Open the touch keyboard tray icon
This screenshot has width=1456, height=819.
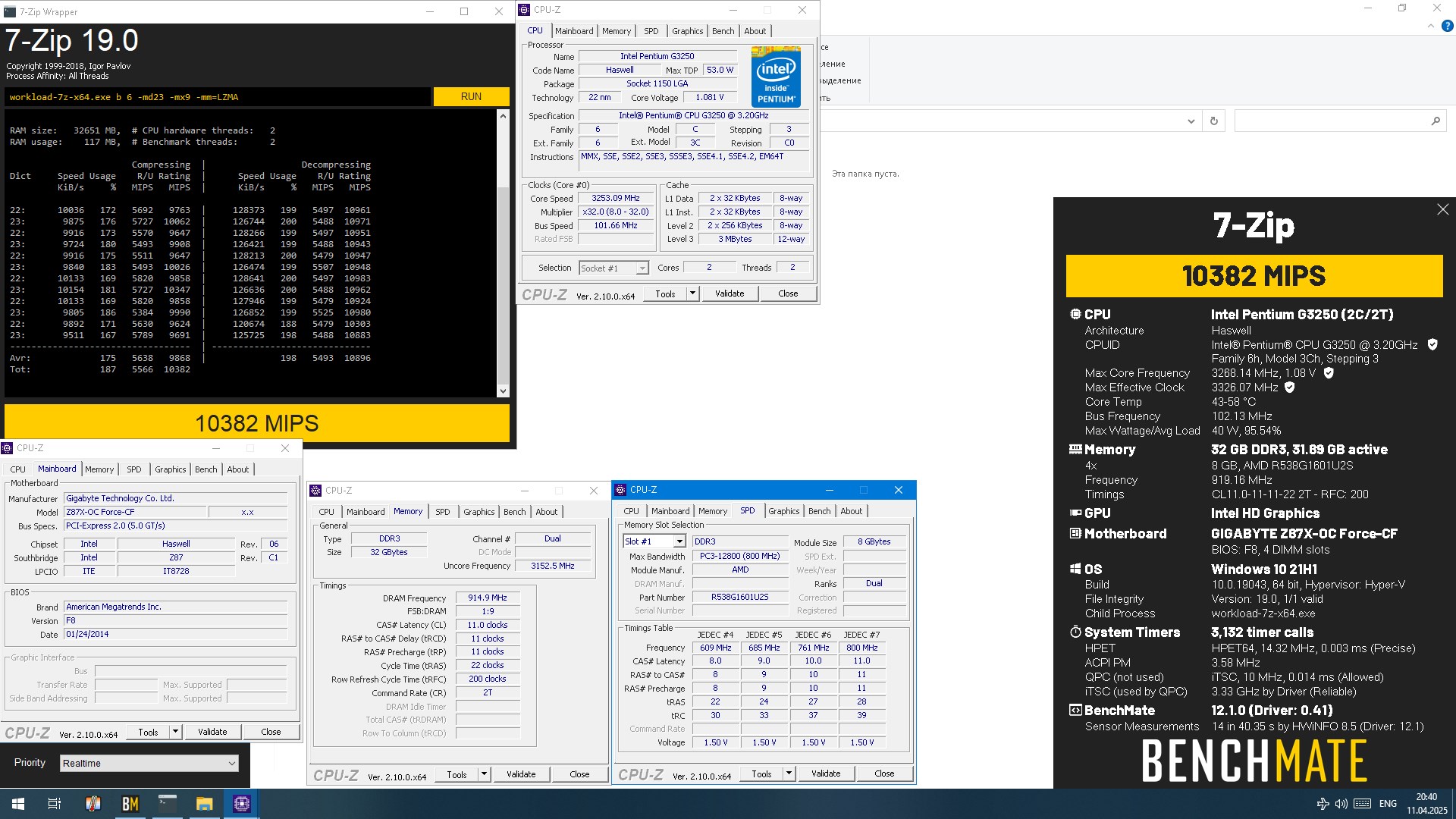point(1362,804)
